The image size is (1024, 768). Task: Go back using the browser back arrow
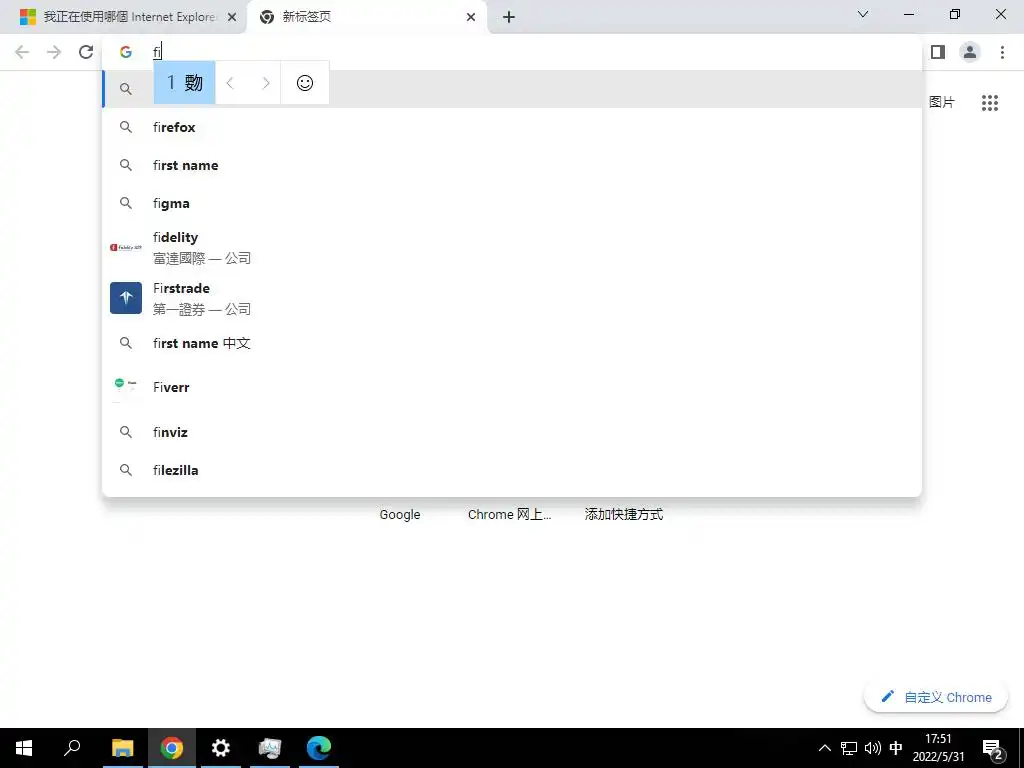[22, 52]
